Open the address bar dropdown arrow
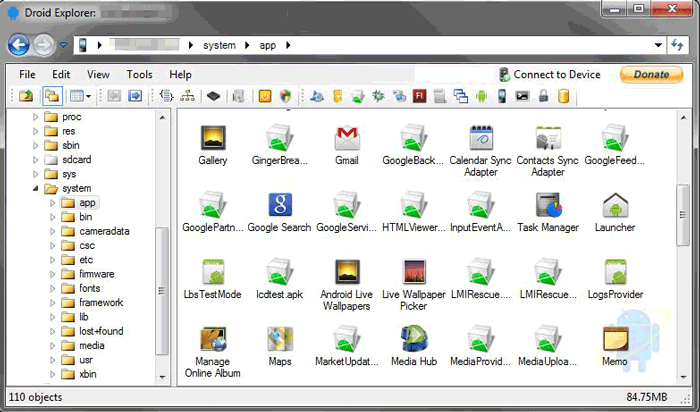Image resolution: width=700 pixels, height=412 pixels. [658, 45]
